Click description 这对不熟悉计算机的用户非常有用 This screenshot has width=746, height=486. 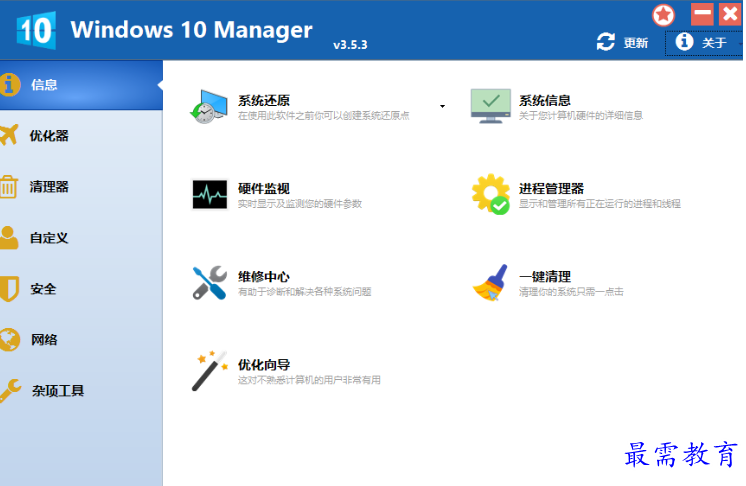(309, 380)
